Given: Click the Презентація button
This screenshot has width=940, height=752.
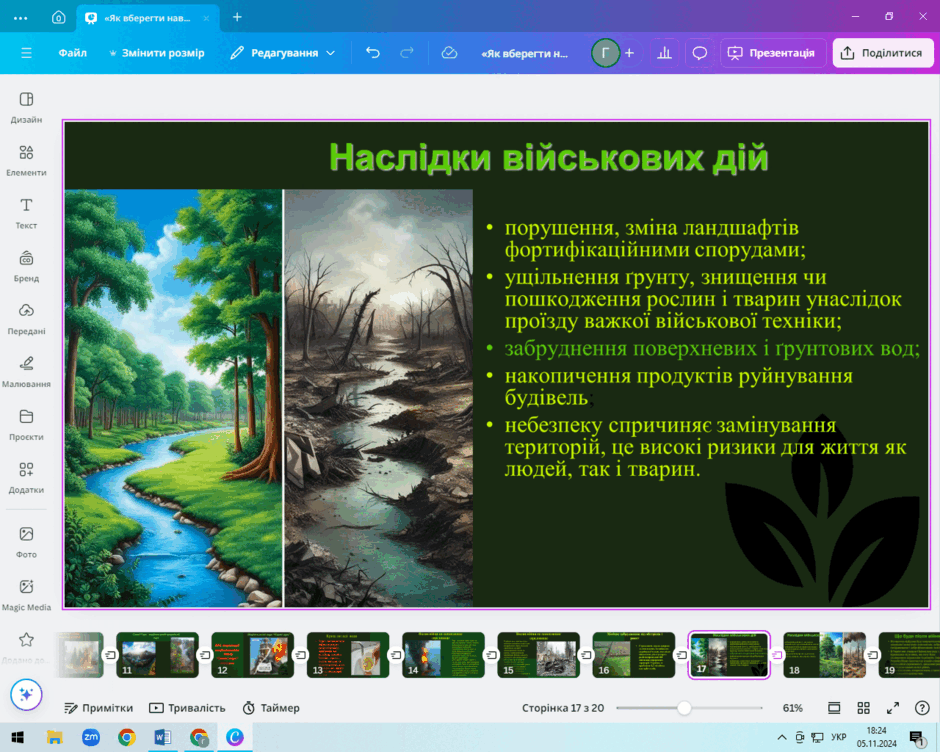Looking at the screenshot, I should 772,53.
